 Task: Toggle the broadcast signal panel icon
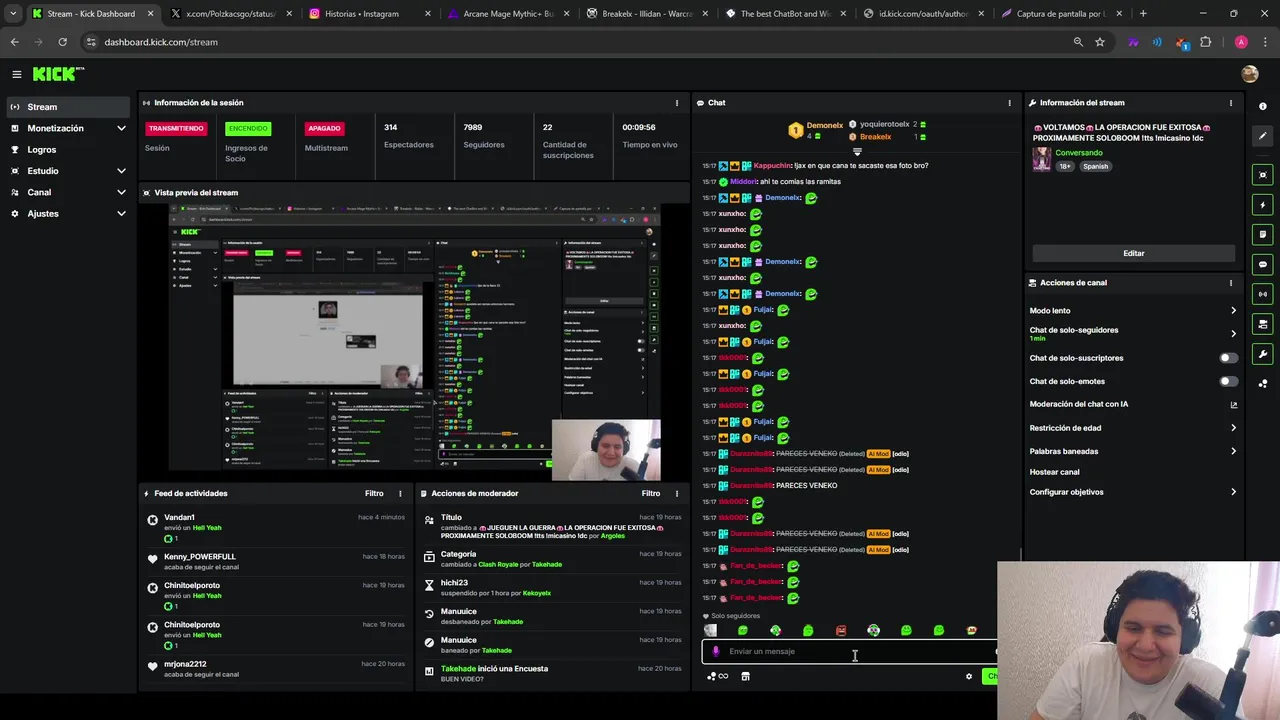(x=1263, y=294)
